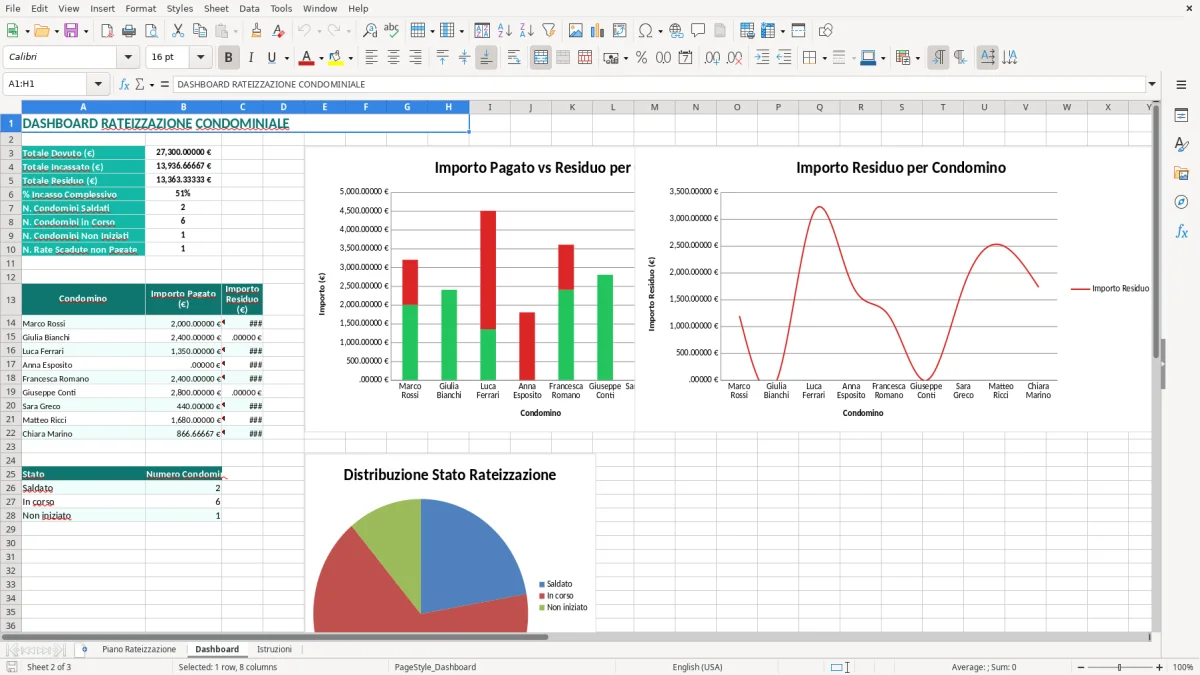Click the Format as Percent icon
This screenshot has height=675, width=1200.
(641, 57)
